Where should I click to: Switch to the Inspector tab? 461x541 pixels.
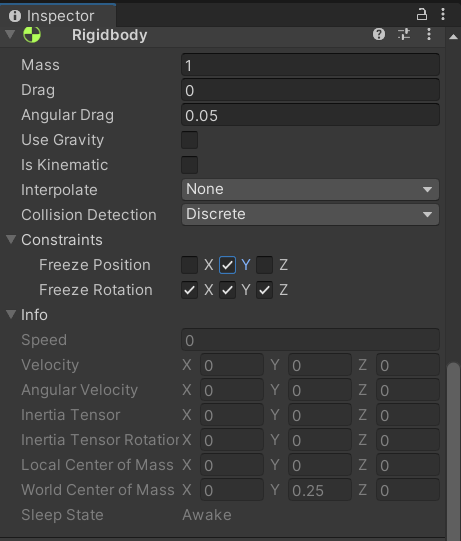pos(58,16)
